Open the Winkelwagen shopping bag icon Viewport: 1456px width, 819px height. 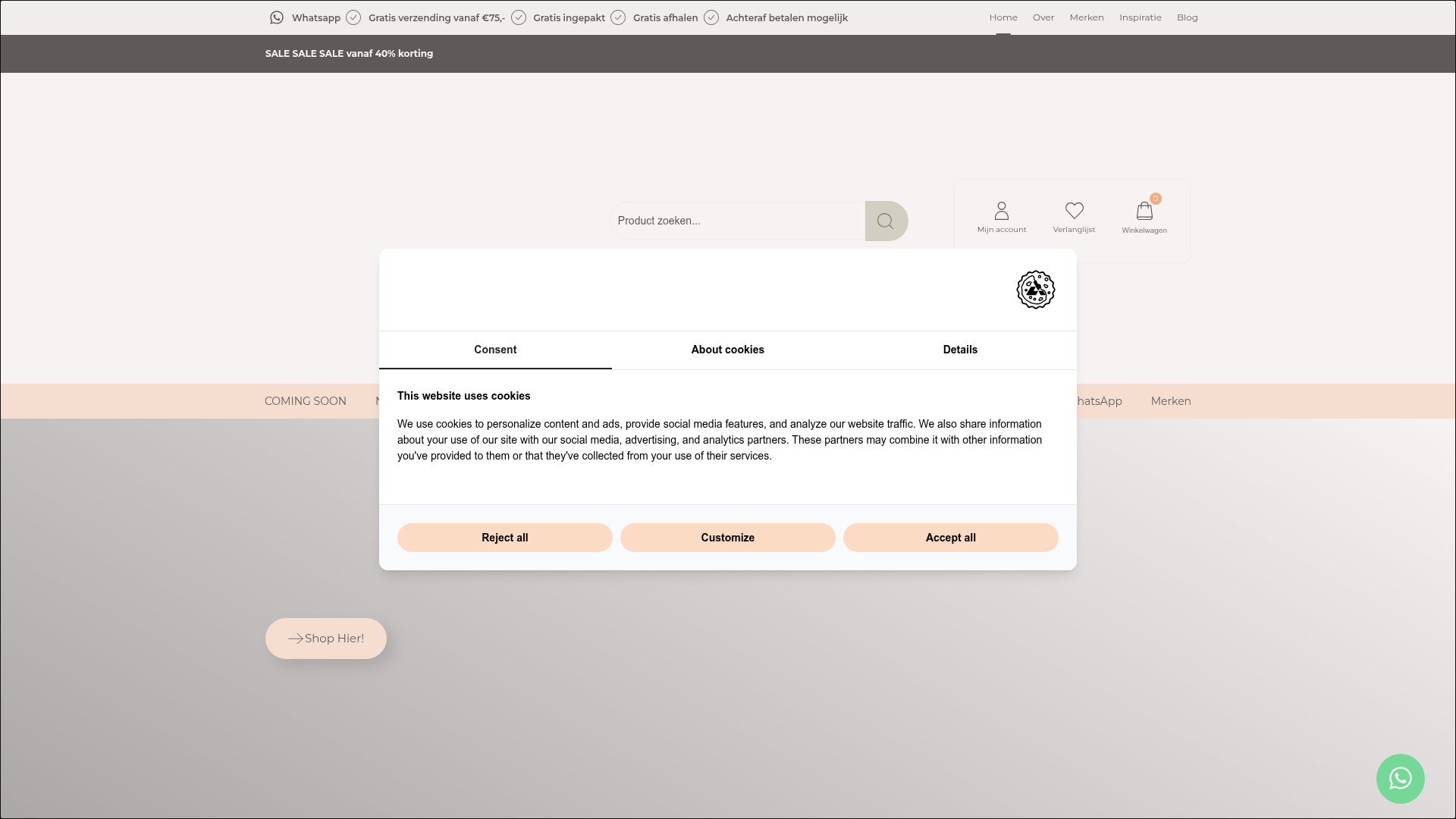[x=1144, y=211]
